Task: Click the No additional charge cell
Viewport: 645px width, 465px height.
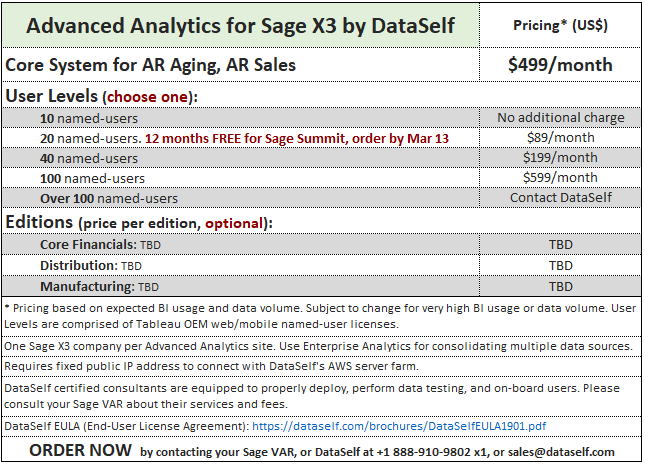Action: (x=560, y=118)
